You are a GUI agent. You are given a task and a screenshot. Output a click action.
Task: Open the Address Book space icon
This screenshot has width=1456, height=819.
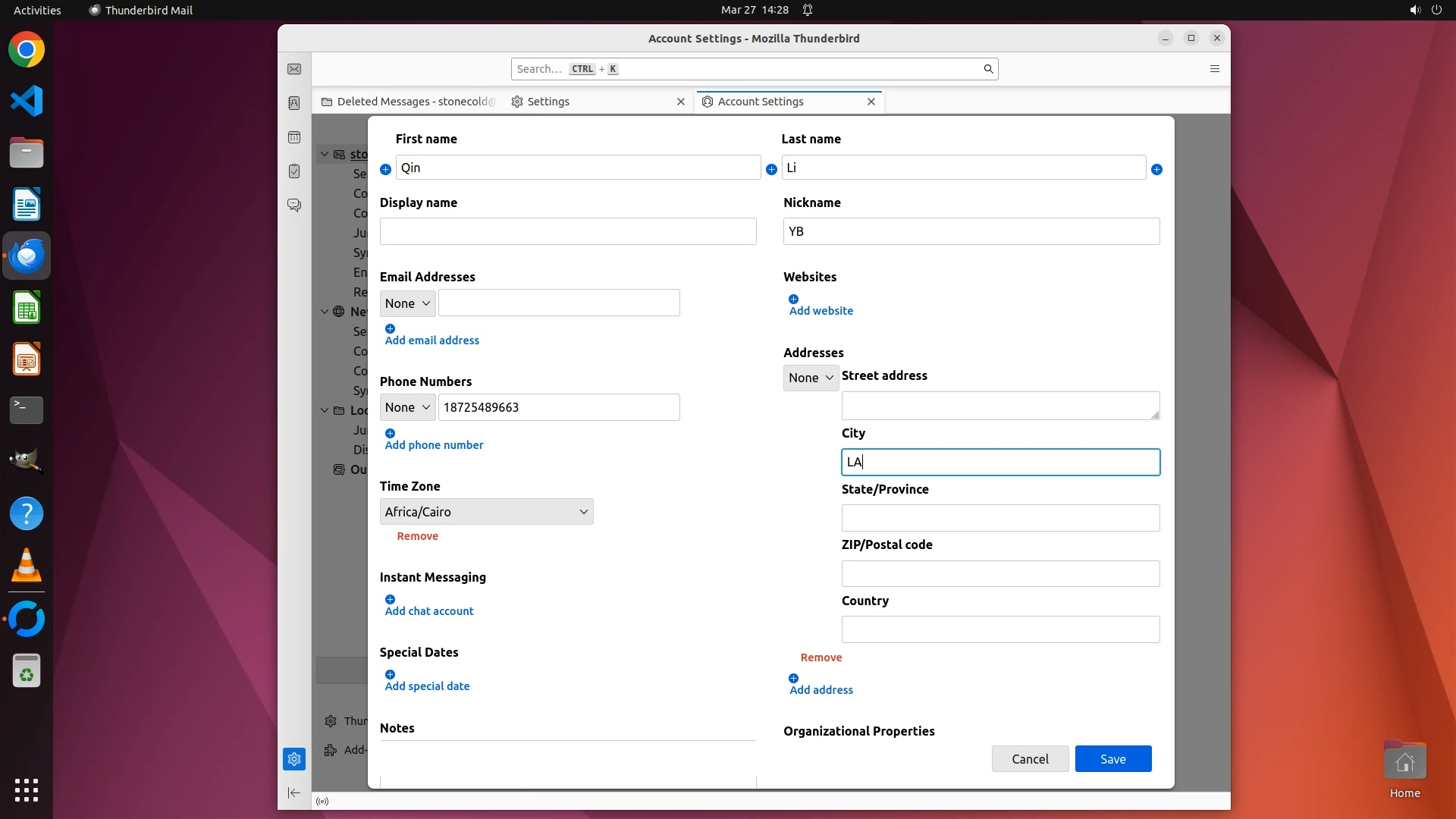294,103
